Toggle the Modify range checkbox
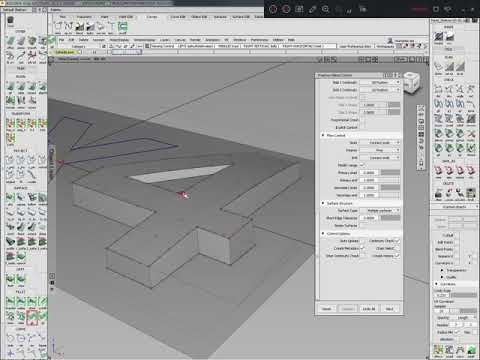The height and width of the screenshot is (360, 480). (362, 165)
